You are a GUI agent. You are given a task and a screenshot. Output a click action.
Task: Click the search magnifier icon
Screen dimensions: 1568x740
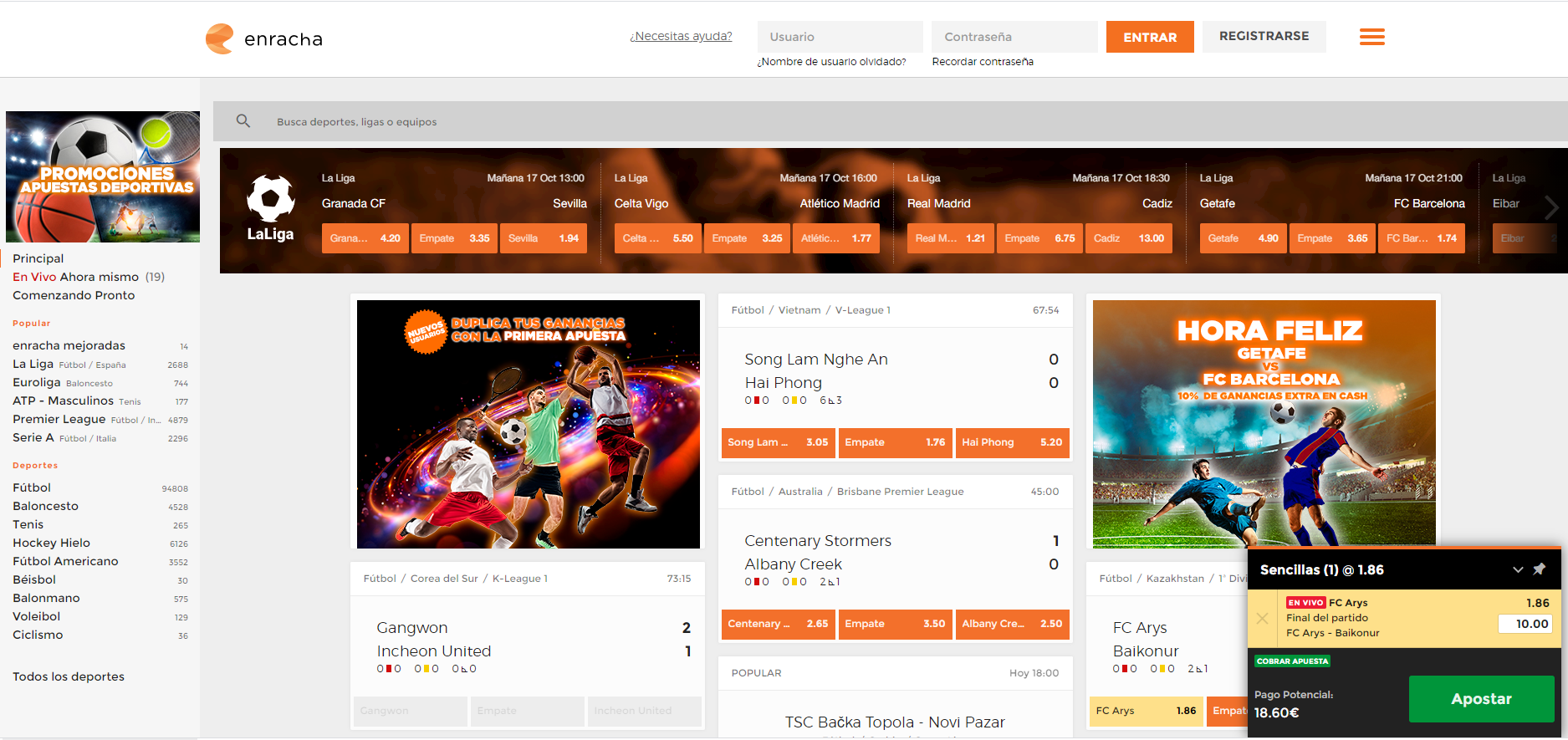243,121
